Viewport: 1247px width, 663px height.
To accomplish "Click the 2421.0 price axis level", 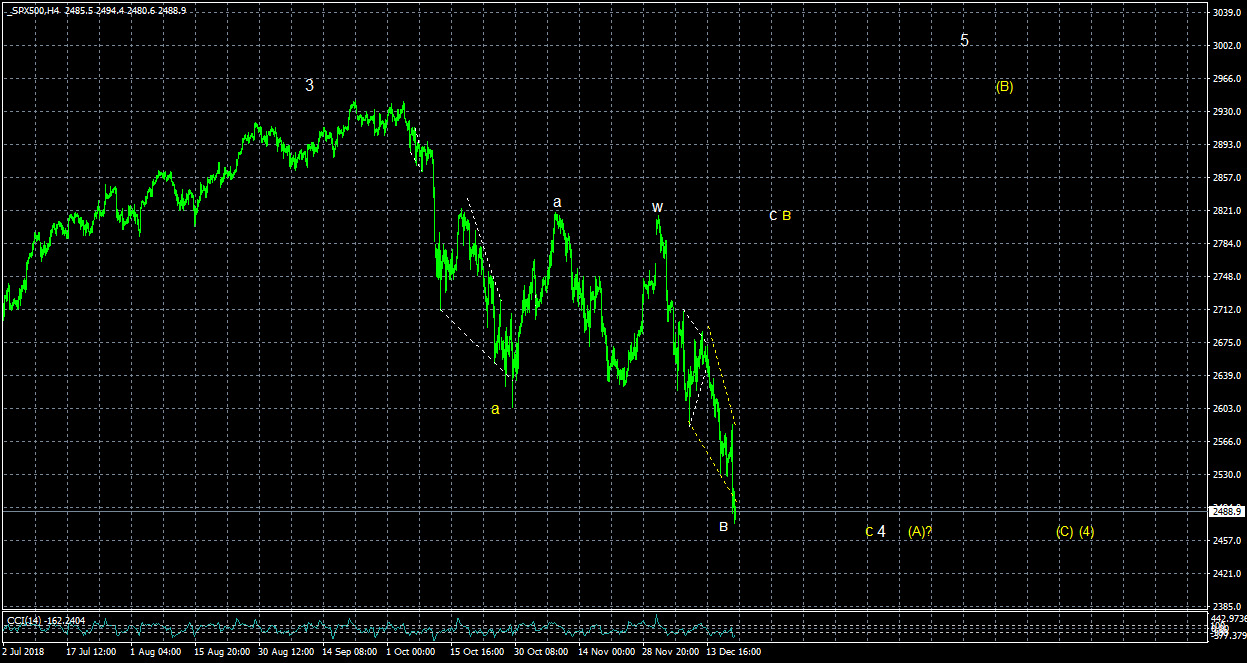I will coord(1227,574).
